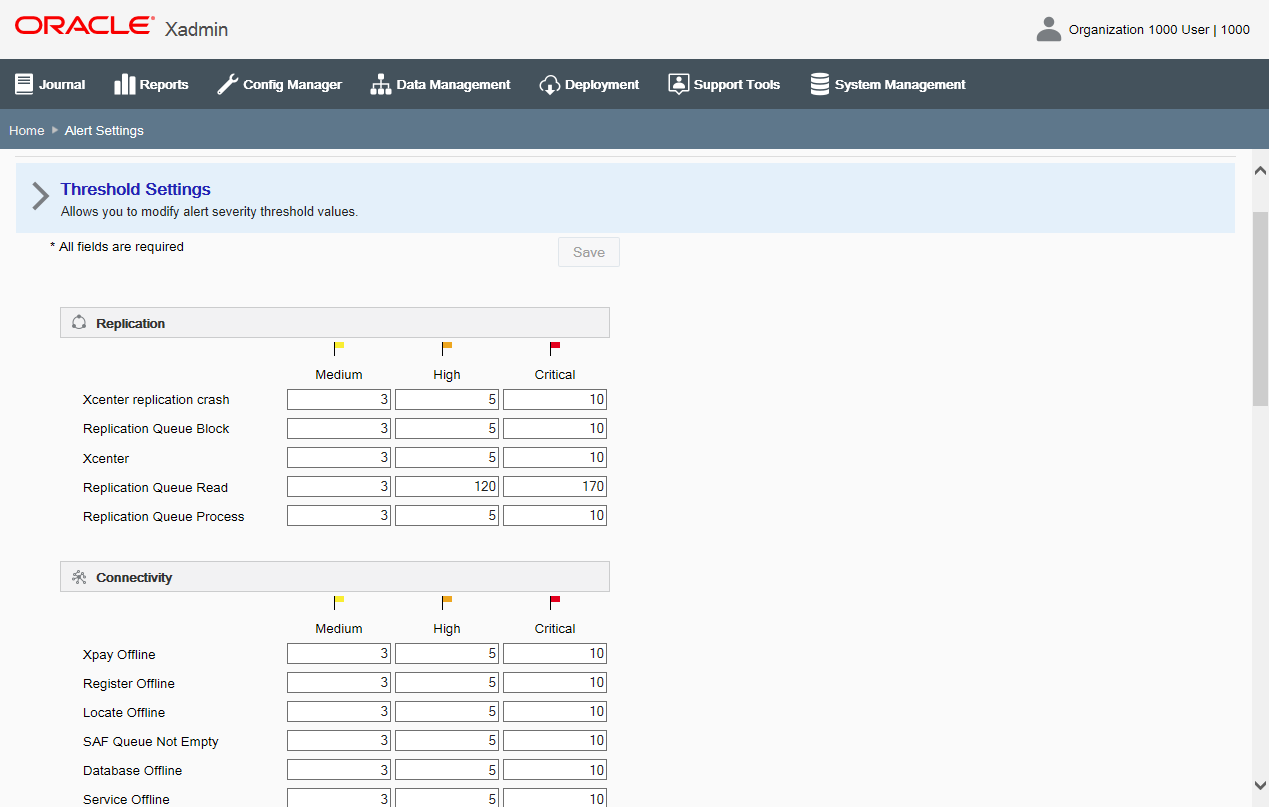Edit Replication Queue Process Critical field
This screenshot has width=1269, height=807.
[555, 516]
